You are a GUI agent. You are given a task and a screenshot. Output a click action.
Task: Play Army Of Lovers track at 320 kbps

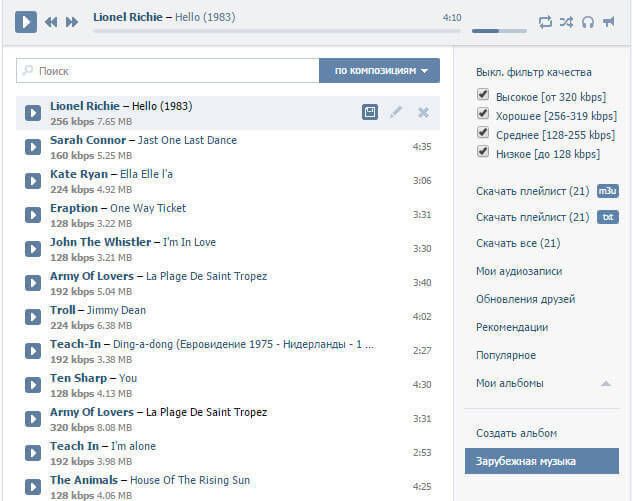pyautogui.click(x=33, y=419)
